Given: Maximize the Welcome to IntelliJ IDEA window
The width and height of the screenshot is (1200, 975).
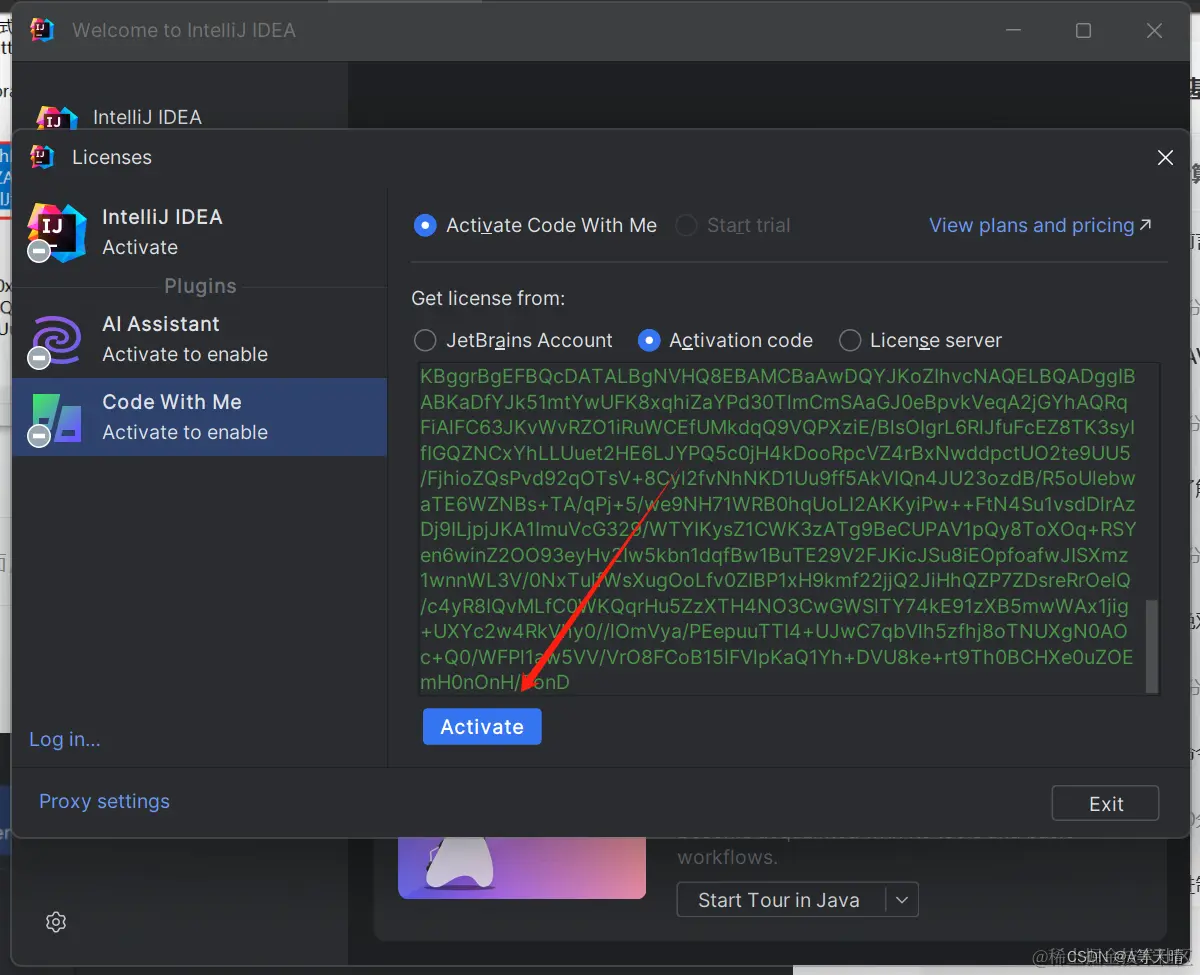Looking at the screenshot, I should (1083, 31).
